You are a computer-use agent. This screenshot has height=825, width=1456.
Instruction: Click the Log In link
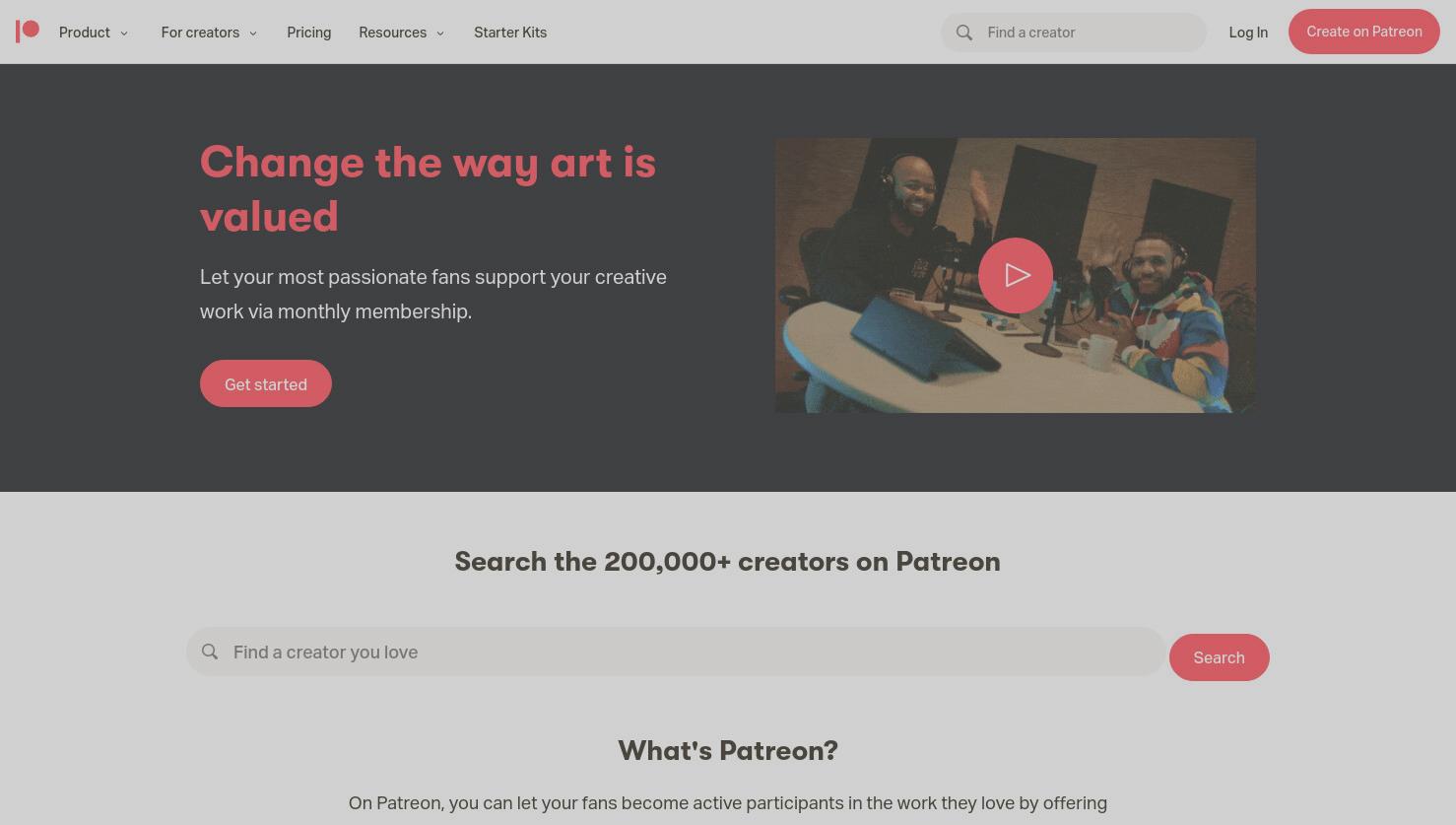(1248, 33)
